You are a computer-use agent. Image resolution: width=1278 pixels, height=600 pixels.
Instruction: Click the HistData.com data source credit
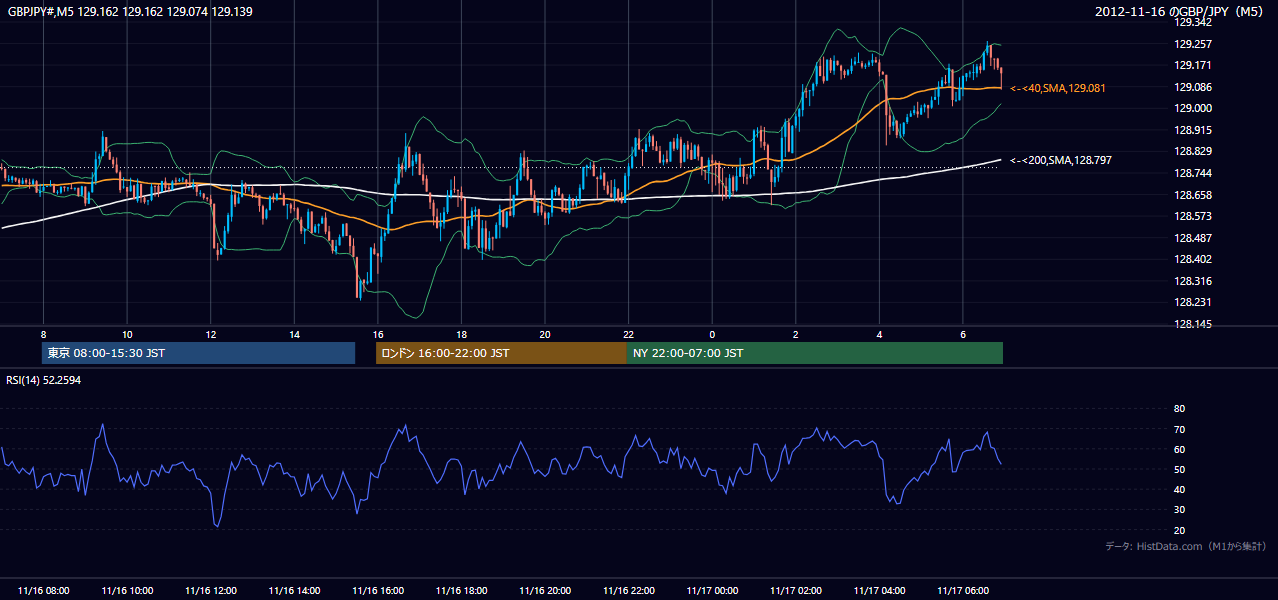tap(1186, 546)
